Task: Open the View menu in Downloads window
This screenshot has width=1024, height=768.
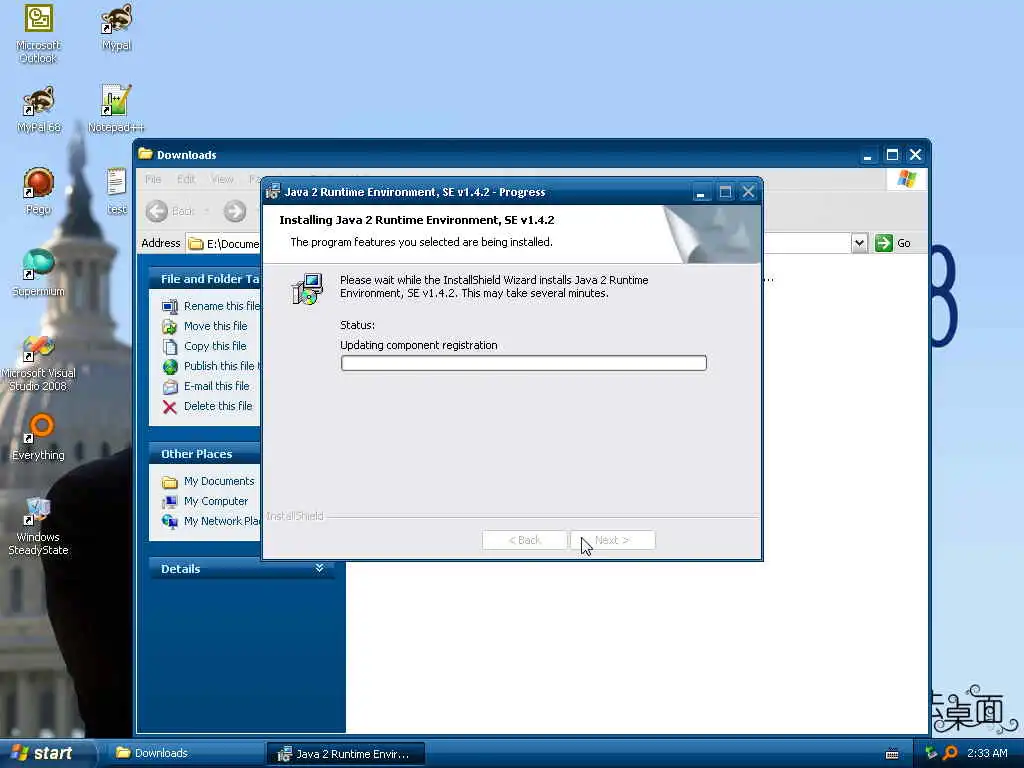Action: [x=222, y=179]
